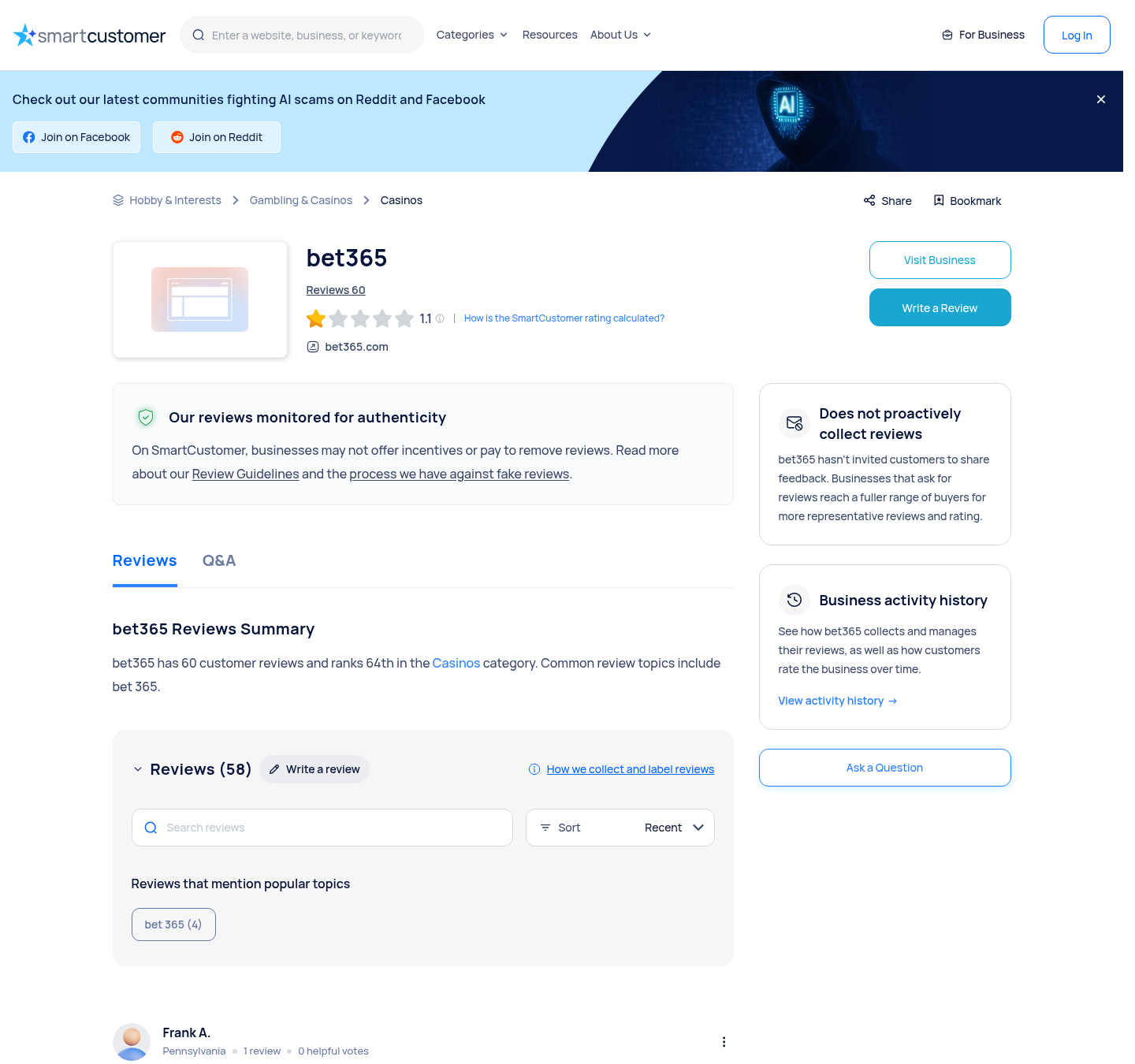This screenshot has width=1135, height=1064.
Task: Switch to the Reviews tab
Action: pyautogui.click(x=145, y=560)
